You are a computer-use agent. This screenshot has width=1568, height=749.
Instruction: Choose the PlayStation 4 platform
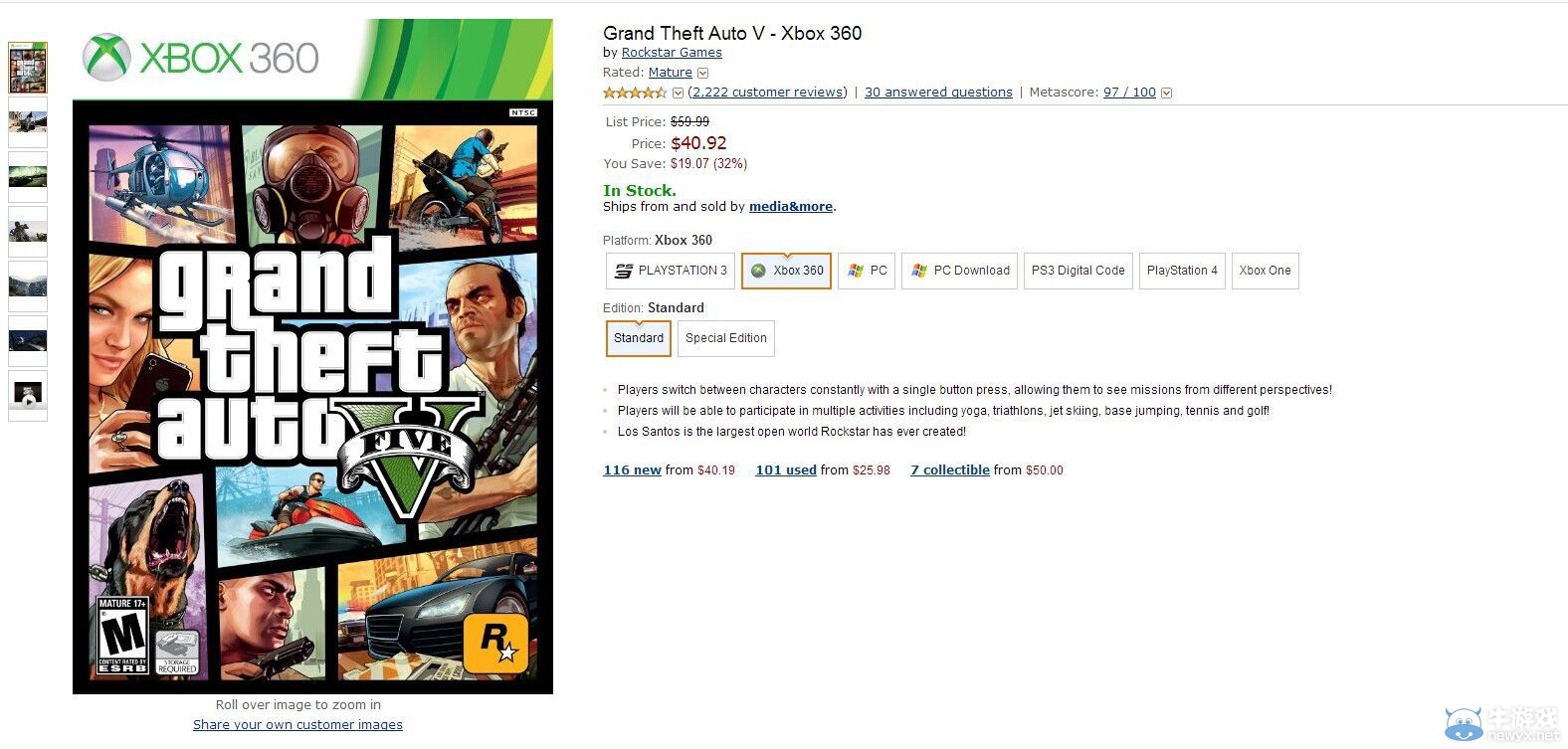point(1181,271)
